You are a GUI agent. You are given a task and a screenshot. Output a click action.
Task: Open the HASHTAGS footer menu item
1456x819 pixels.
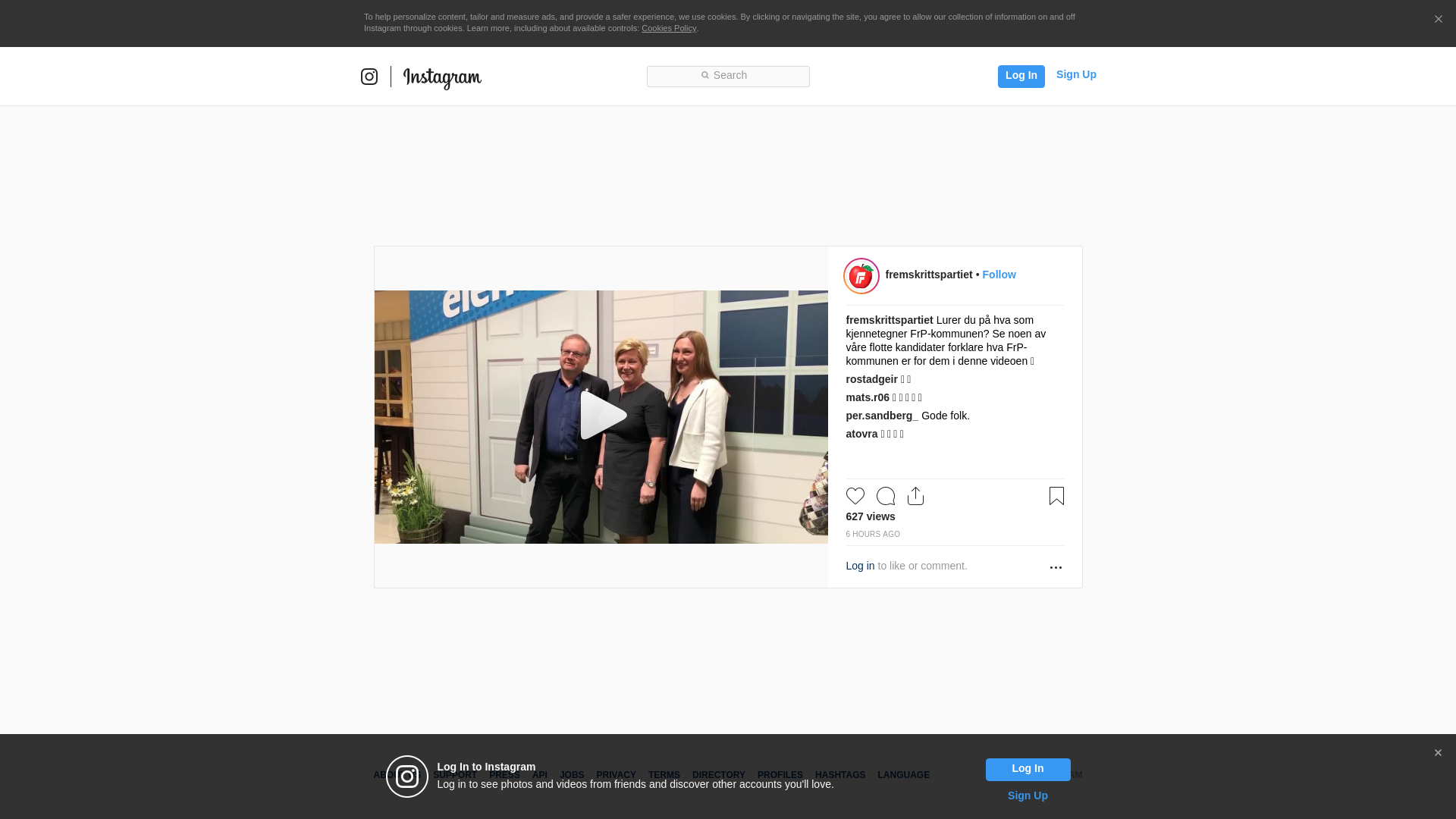(840, 775)
